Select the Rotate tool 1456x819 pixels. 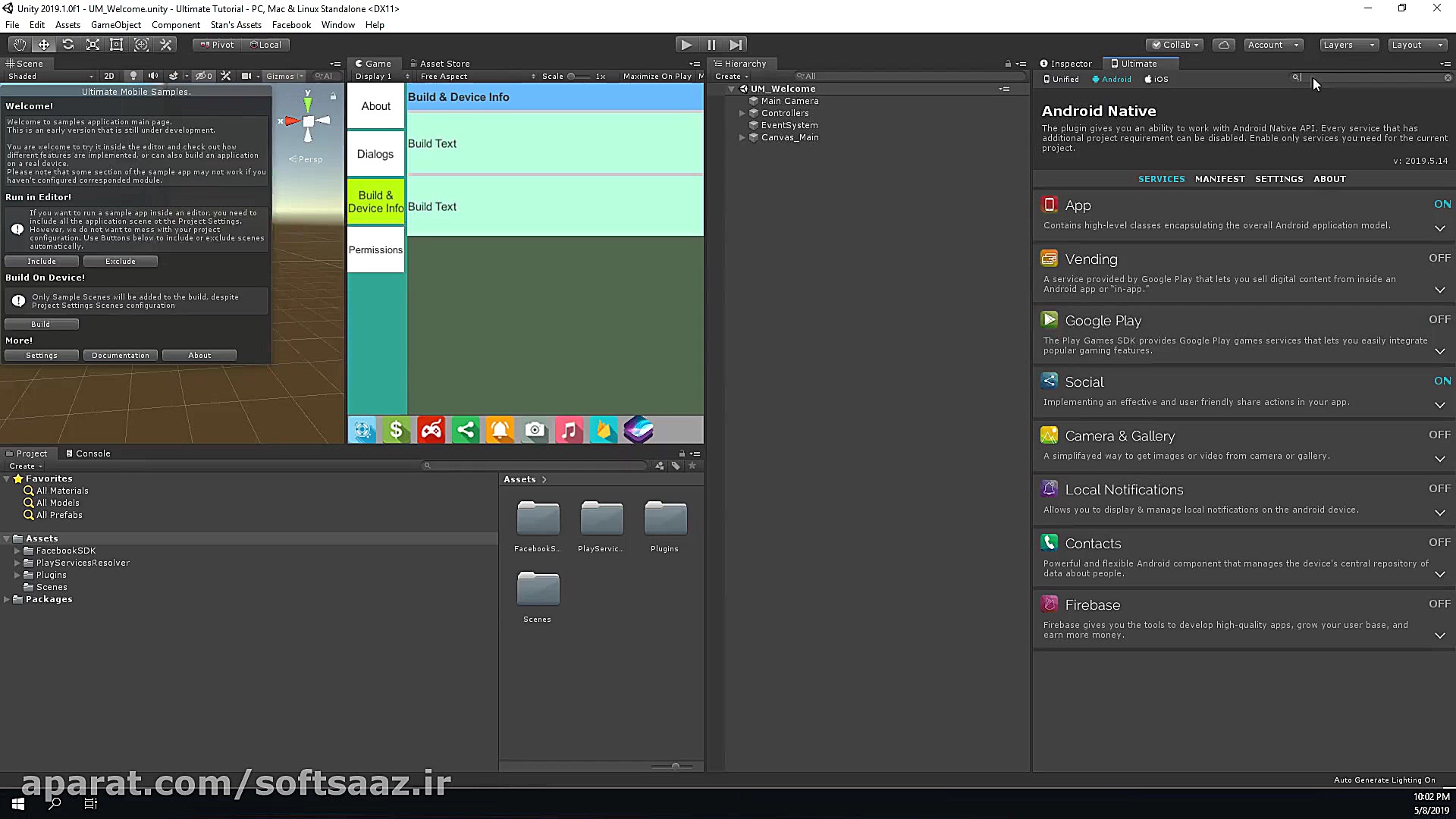(x=68, y=45)
